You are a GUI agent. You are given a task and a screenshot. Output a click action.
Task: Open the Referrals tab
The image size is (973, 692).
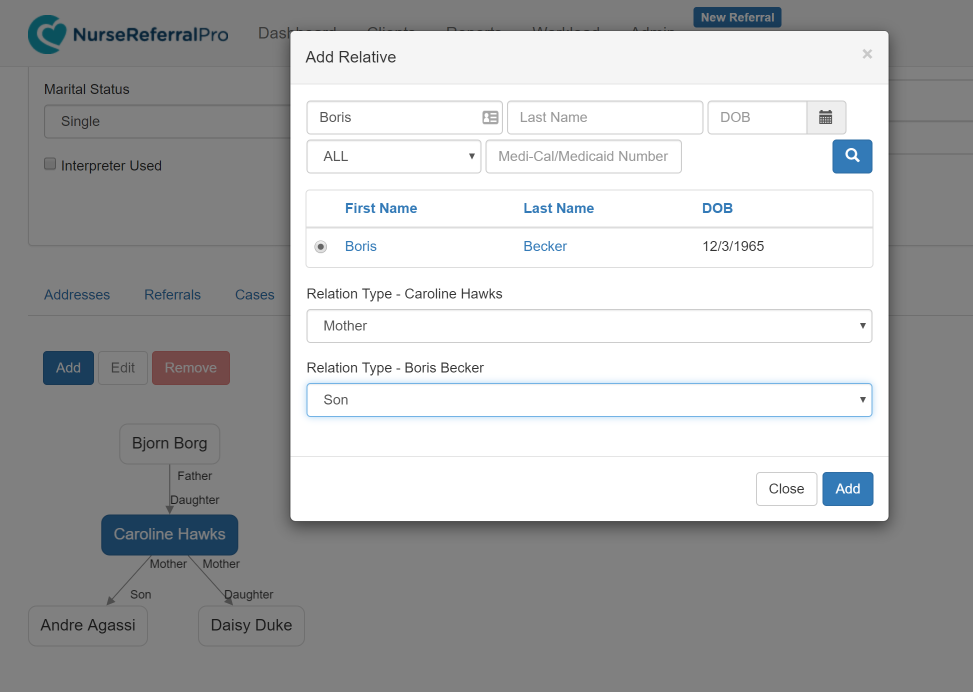pos(172,294)
